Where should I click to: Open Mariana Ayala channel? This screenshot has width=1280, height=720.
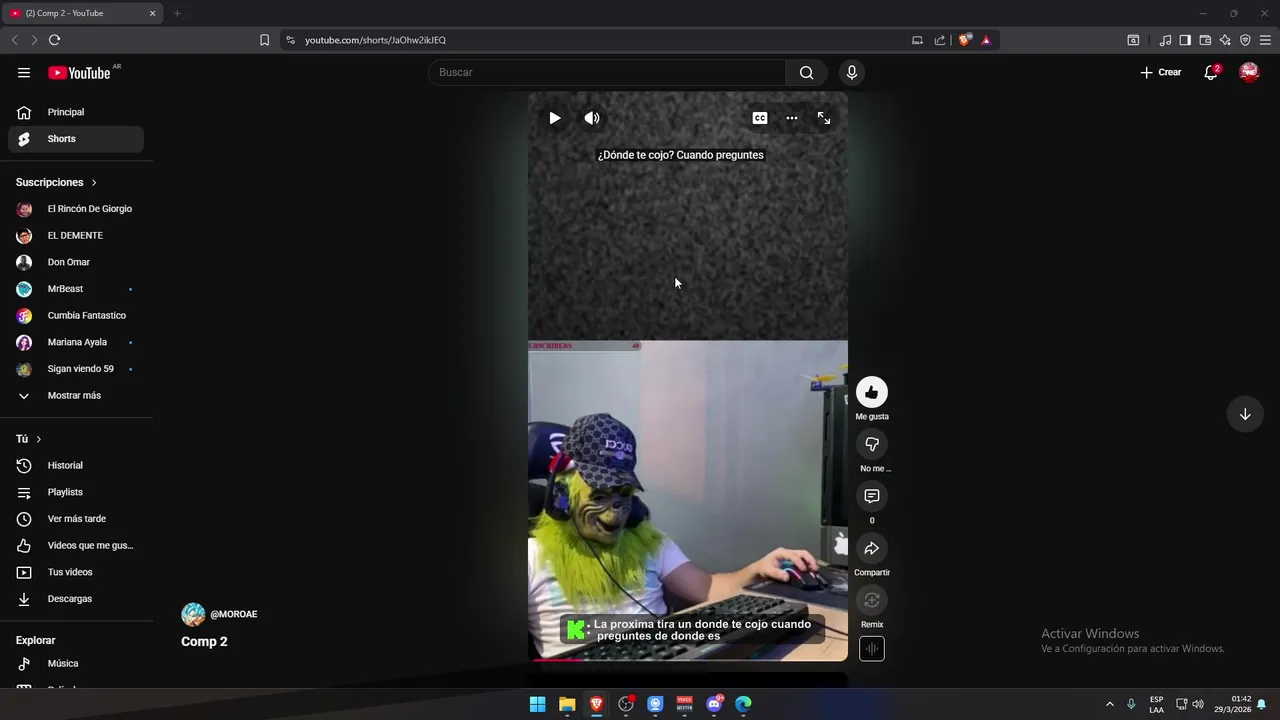tap(76, 342)
